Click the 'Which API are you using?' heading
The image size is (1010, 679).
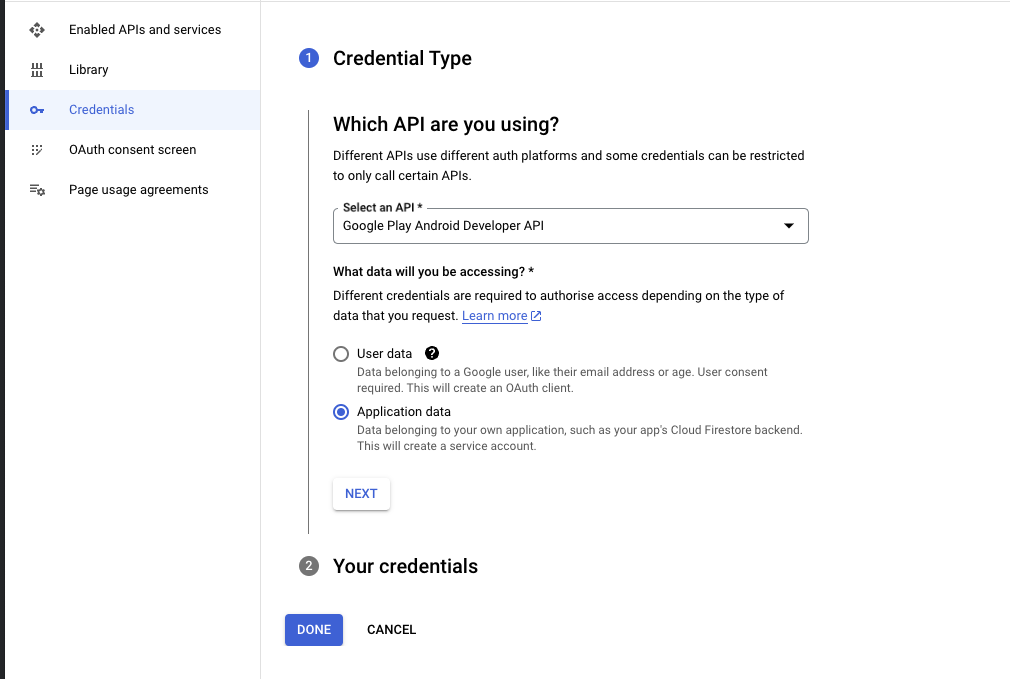tap(446, 124)
